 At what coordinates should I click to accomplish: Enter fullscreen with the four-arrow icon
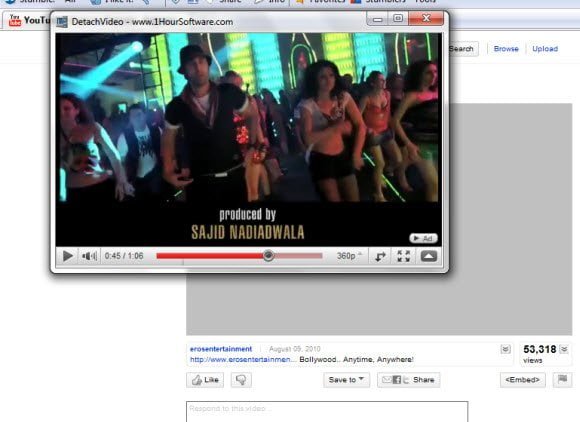(x=404, y=256)
